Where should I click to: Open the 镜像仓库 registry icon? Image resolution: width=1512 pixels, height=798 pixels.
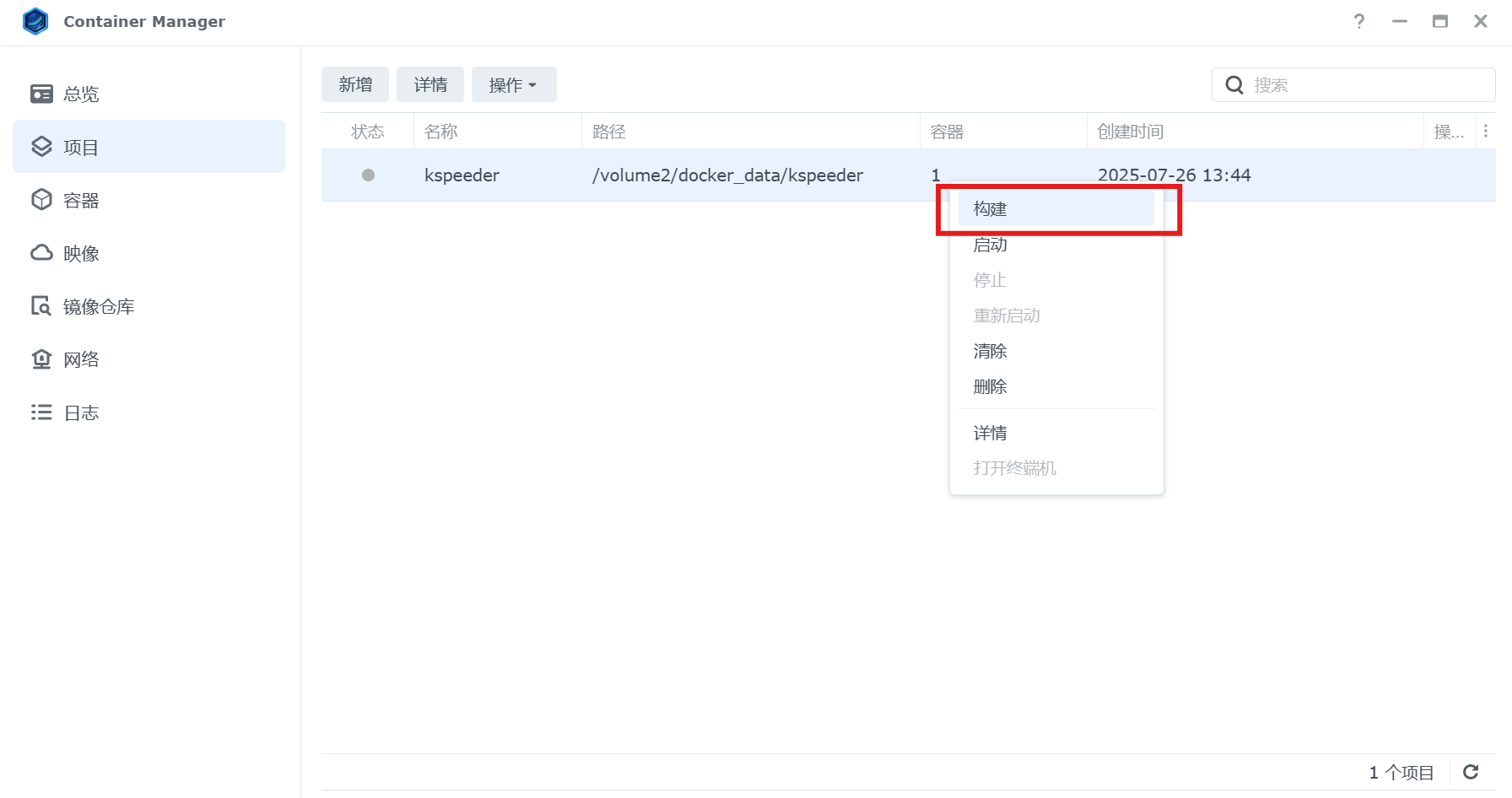[41, 306]
